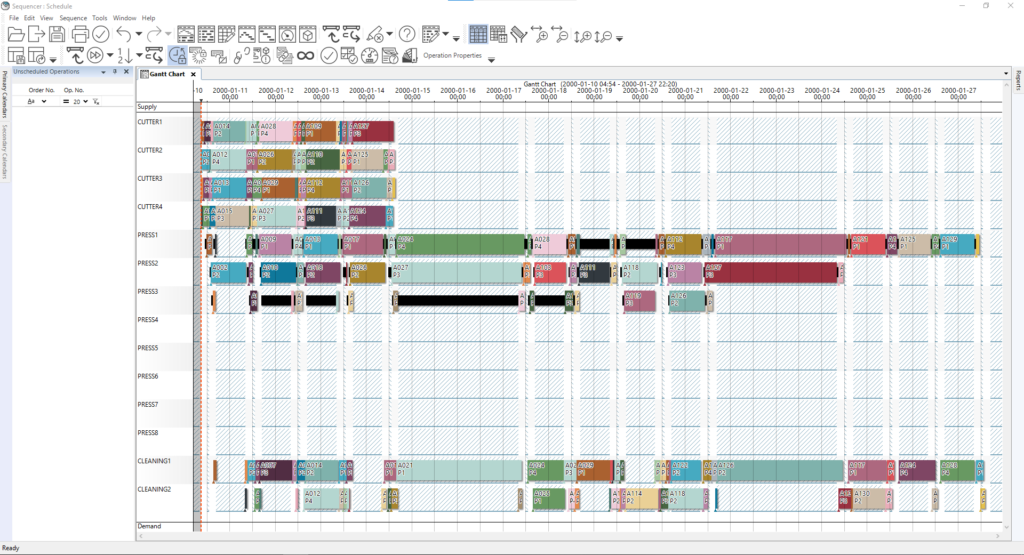1024x555 pixels.
Task: Click the Zoom in horizontally magnifier icon
Action: click(x=540, y=35)
